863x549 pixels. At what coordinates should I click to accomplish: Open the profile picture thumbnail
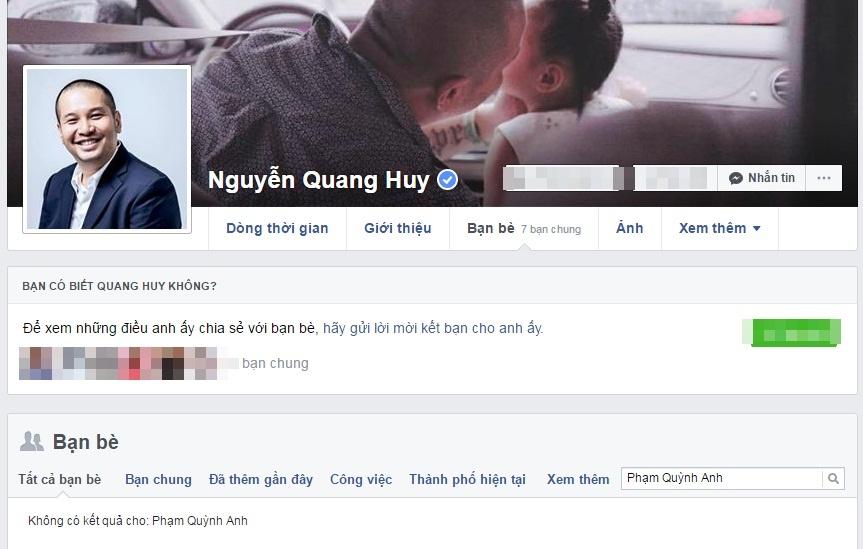pyautogui.click(x=107, y=149)
